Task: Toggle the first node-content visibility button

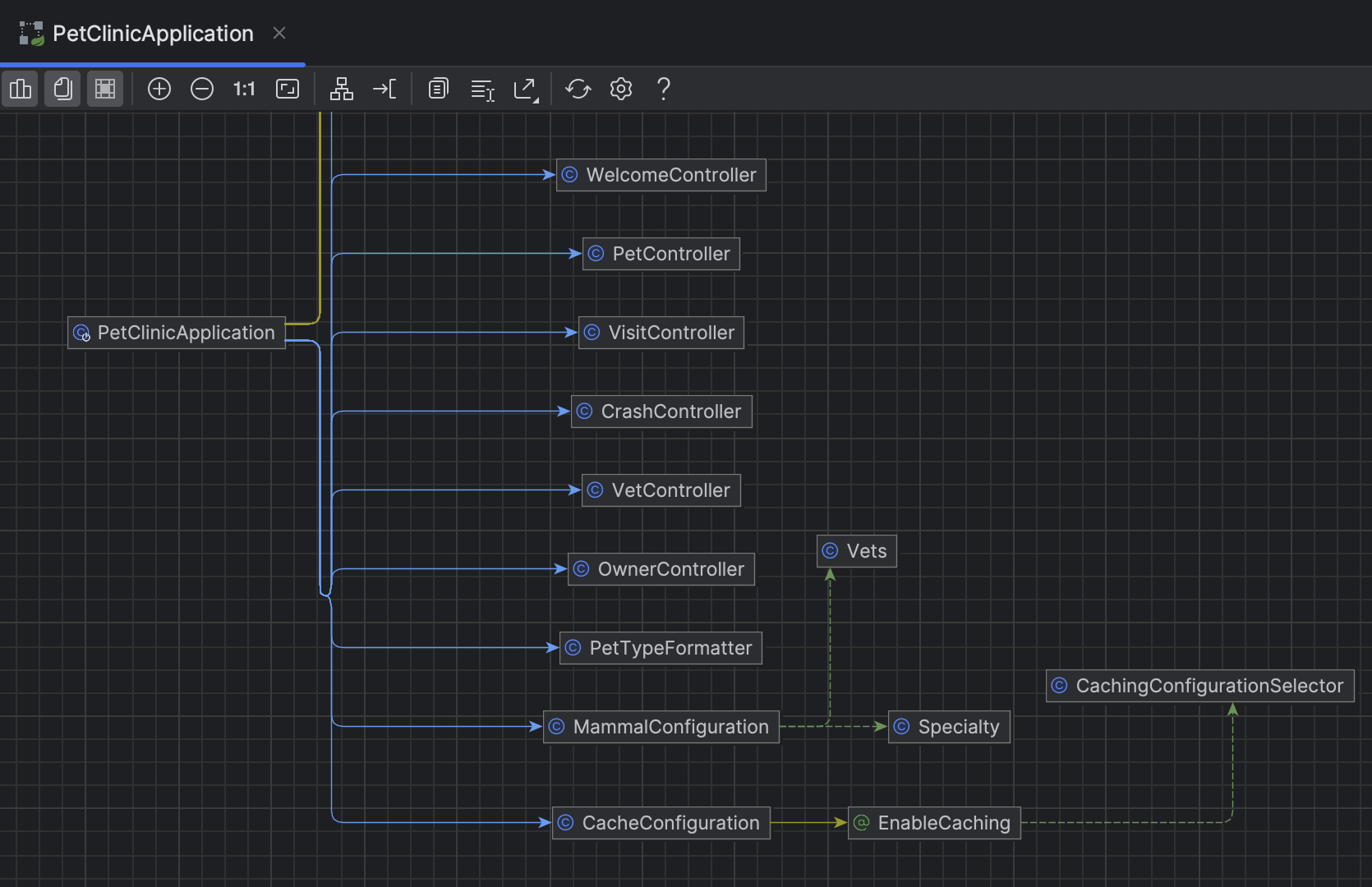Action: click(x=20, y=89)
